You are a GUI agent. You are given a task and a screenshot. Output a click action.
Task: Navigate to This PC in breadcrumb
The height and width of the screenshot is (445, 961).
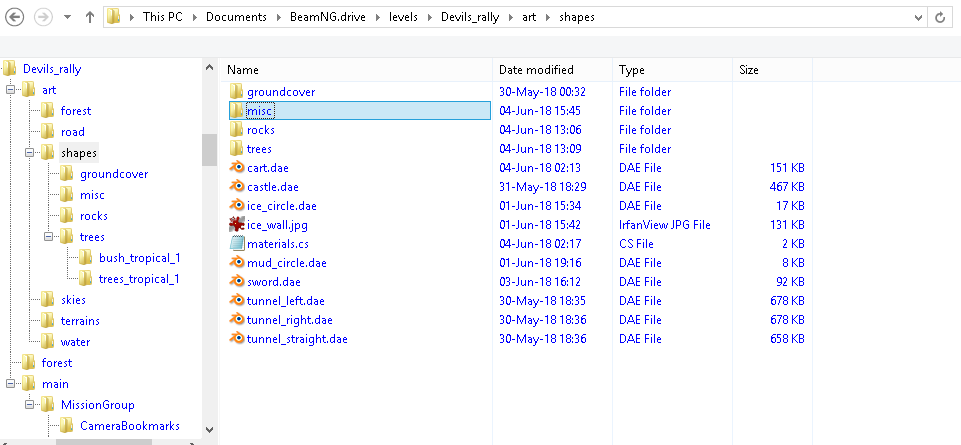coord(162,17)
